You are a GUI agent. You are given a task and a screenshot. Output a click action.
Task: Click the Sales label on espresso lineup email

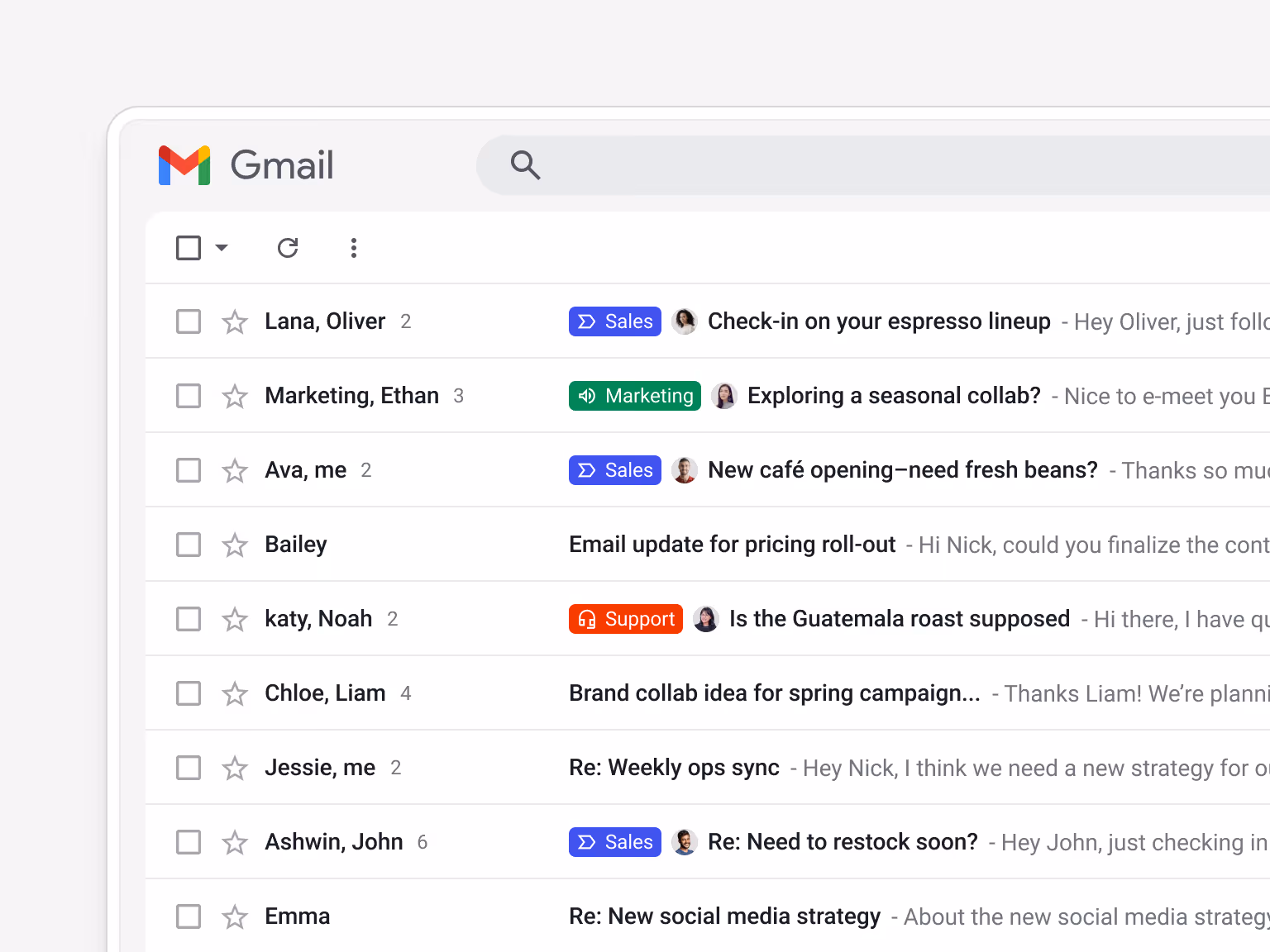pos(615,321)
